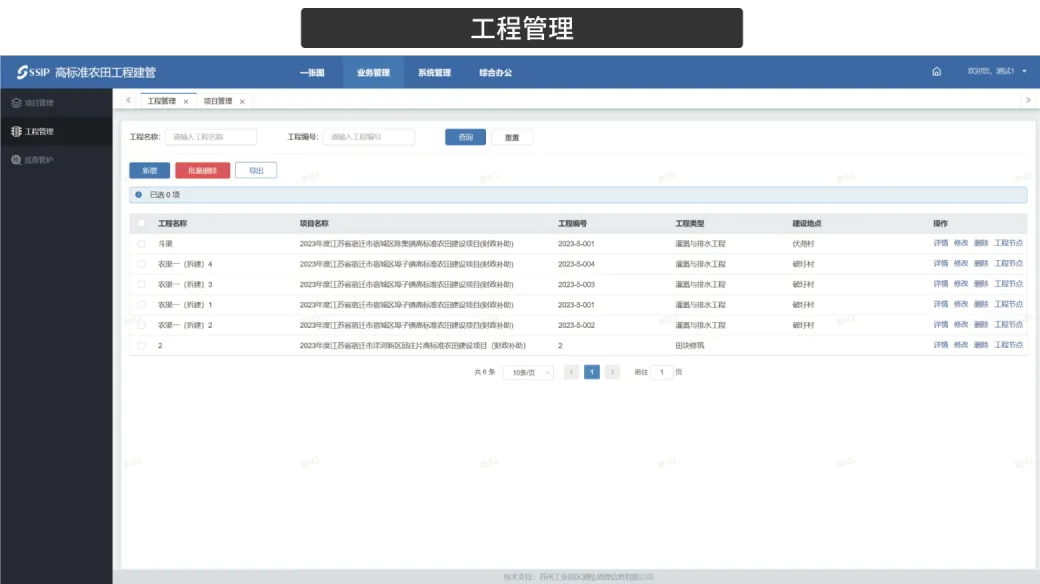
Task: Click the 重置 reset button
Action: [512, 137]
